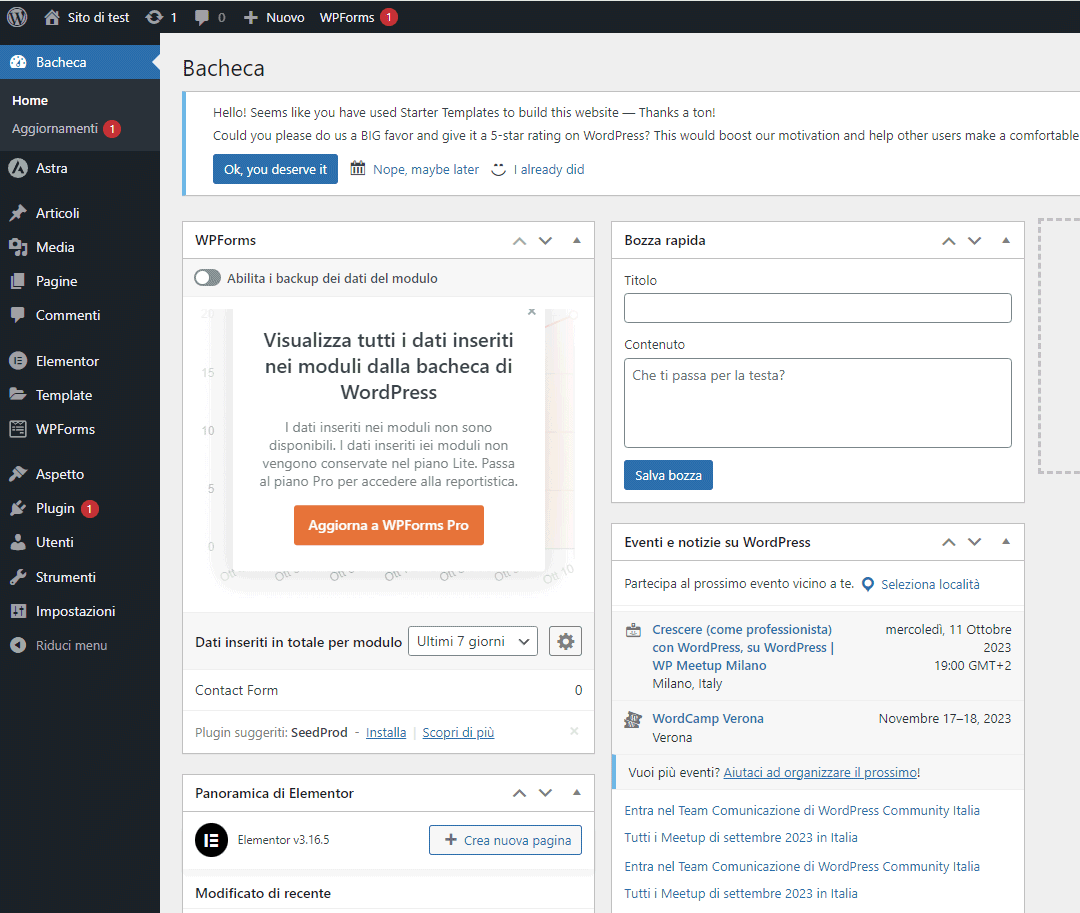Click Seleziona località link

930,584
